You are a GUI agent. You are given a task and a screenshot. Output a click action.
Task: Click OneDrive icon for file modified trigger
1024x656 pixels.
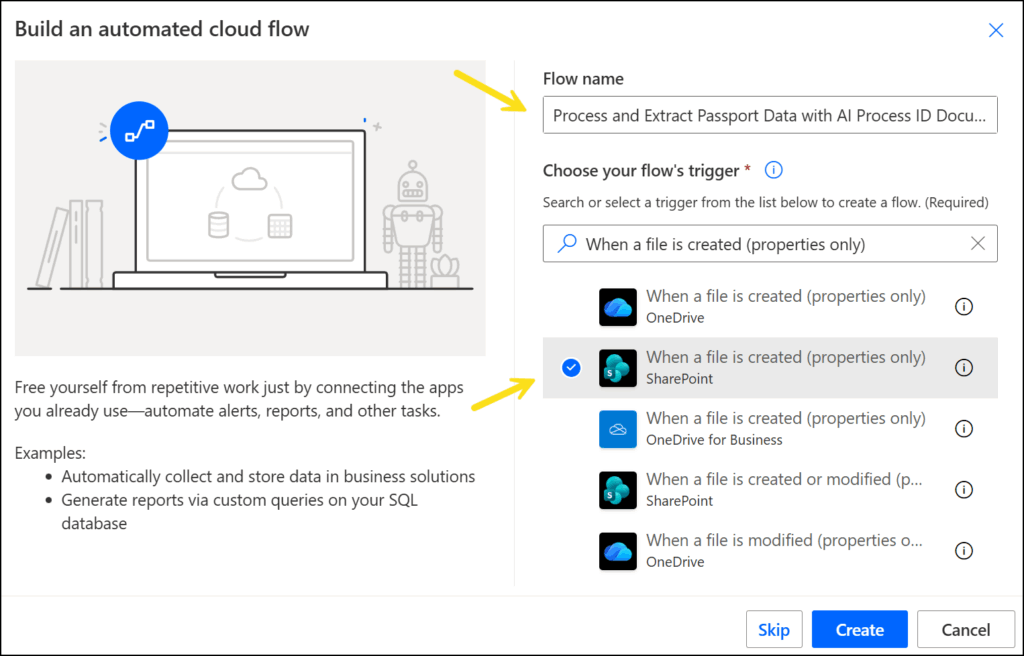tap(618, 551)
